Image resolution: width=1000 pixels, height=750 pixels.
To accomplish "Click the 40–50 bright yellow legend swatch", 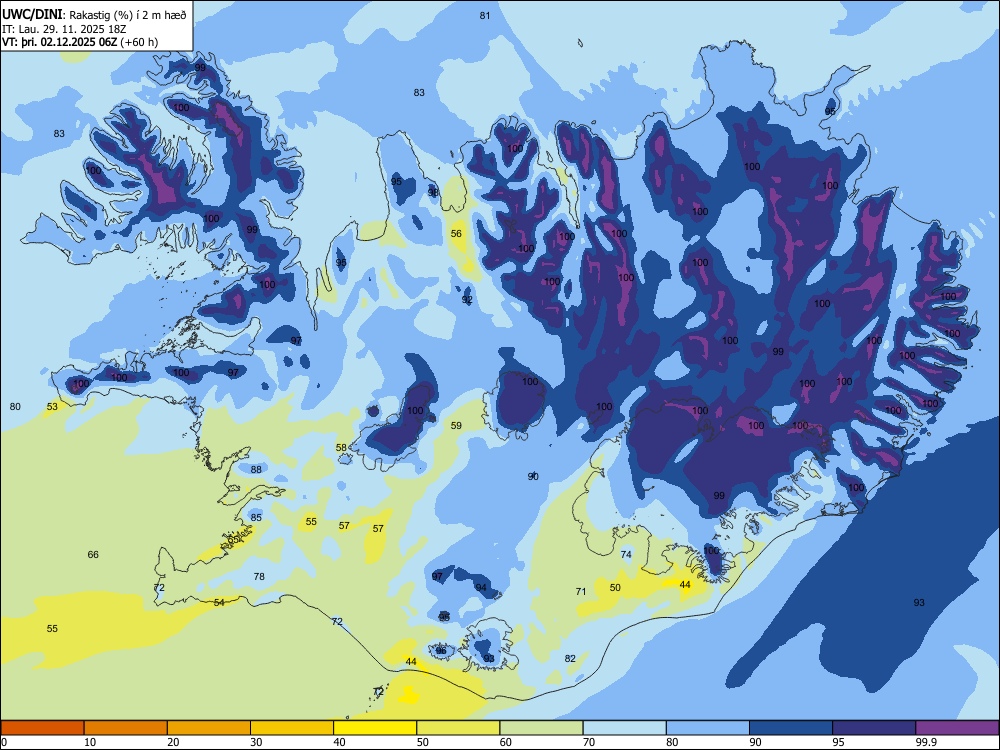I will (375, 728).
